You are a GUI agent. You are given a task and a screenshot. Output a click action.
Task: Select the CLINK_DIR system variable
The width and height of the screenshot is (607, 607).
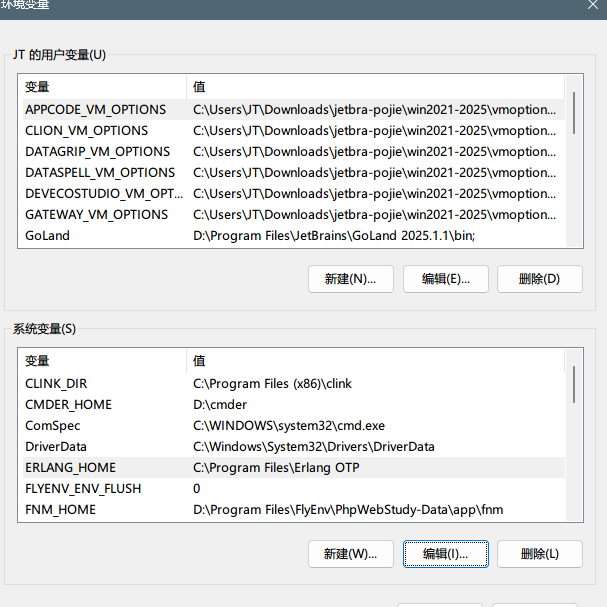pos(57,383)
